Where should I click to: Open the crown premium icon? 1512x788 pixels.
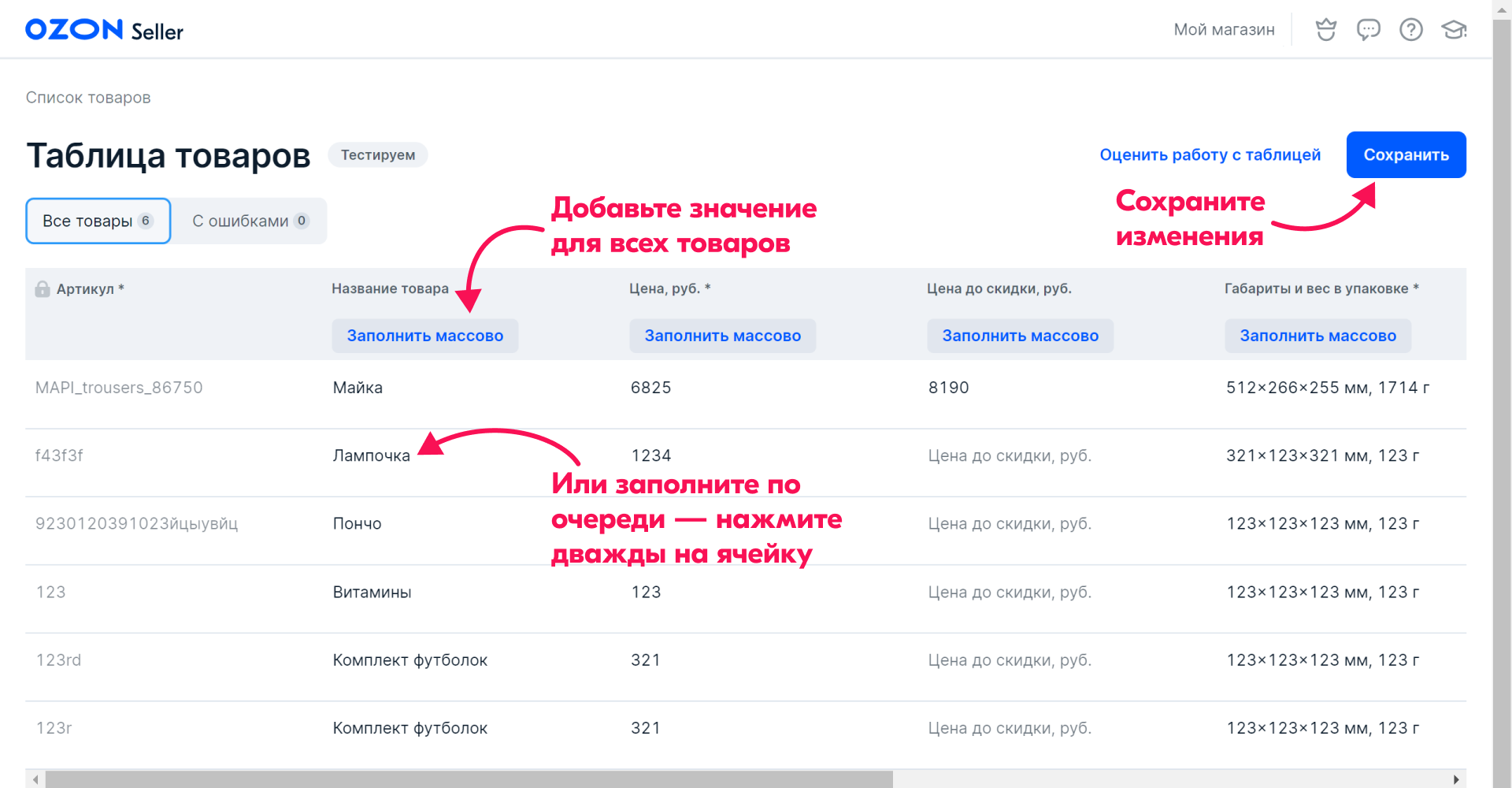1326,30
